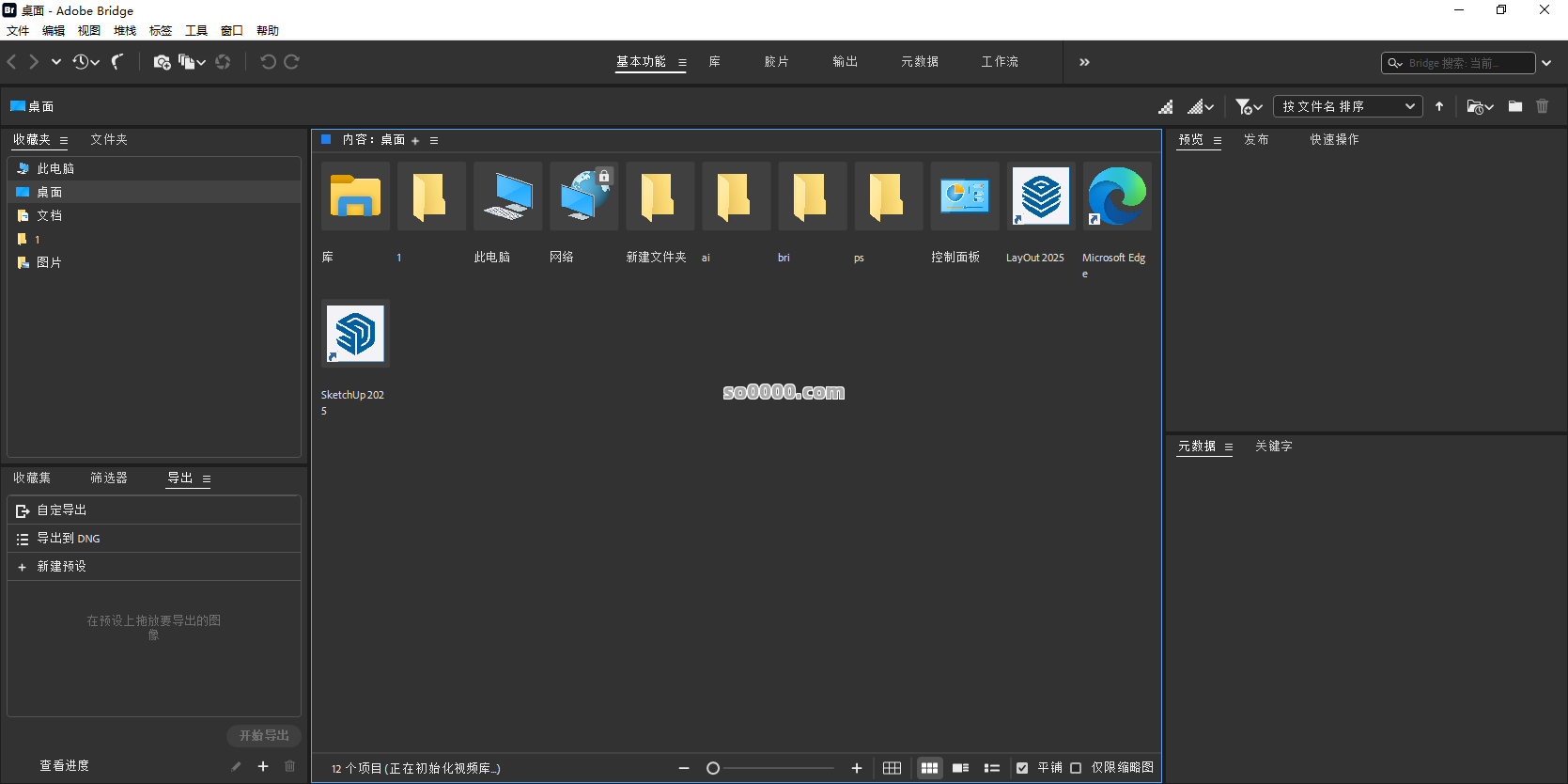Screen dimensions: 1568x784
Task: Click the get photos from camera icon
Action: 162,62
